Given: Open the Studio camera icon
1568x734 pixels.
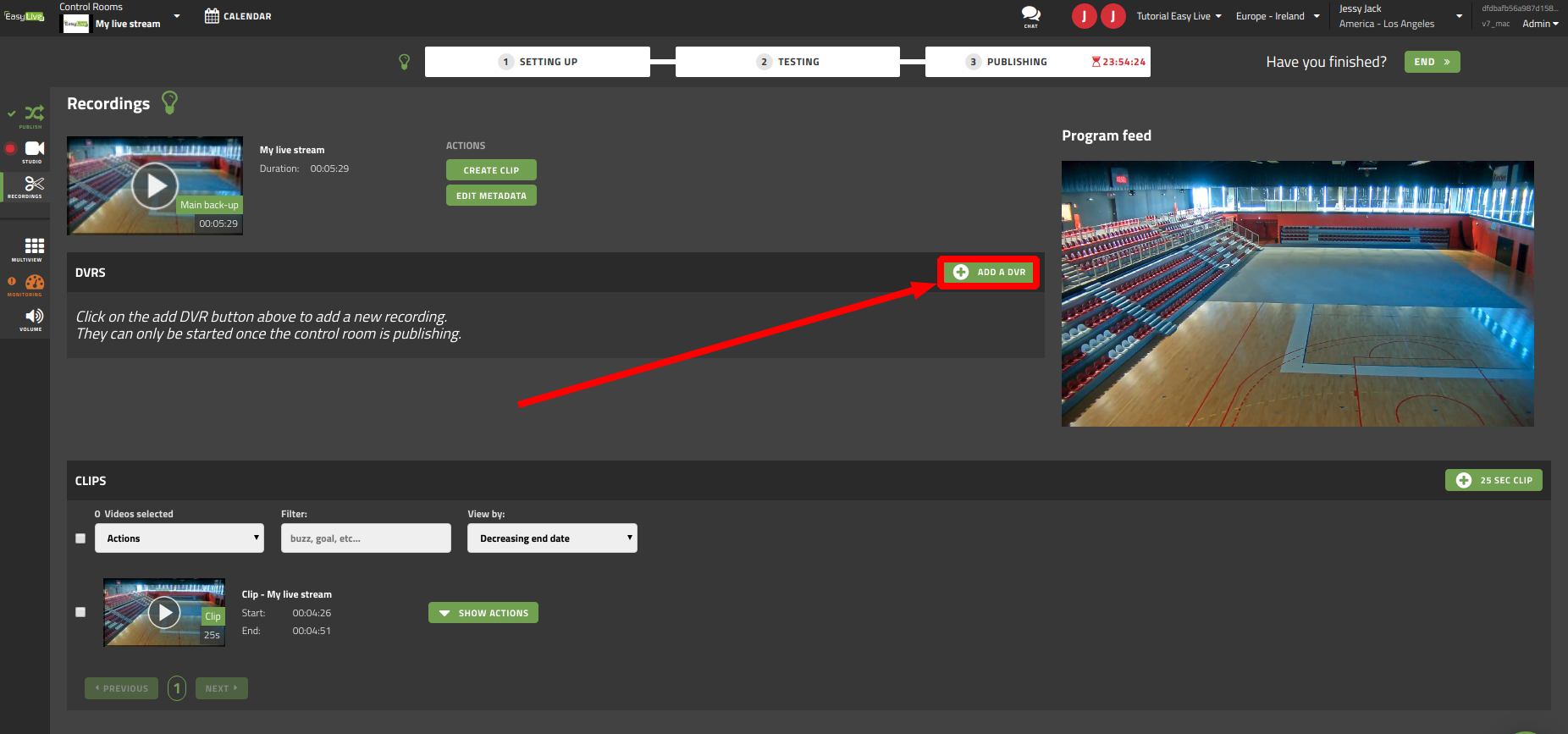Looking at the screenshot, I should (34, 149).
